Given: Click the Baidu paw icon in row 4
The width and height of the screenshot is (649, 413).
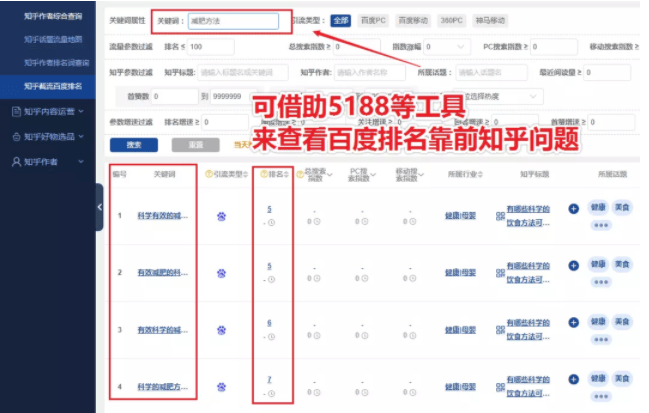Looking at the screenshot, I should point(221,387).
